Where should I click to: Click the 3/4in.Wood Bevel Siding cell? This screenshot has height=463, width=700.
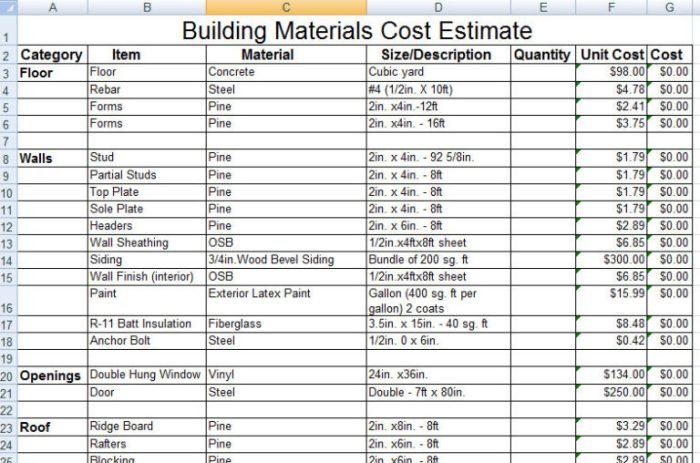(x=286, y=260)
